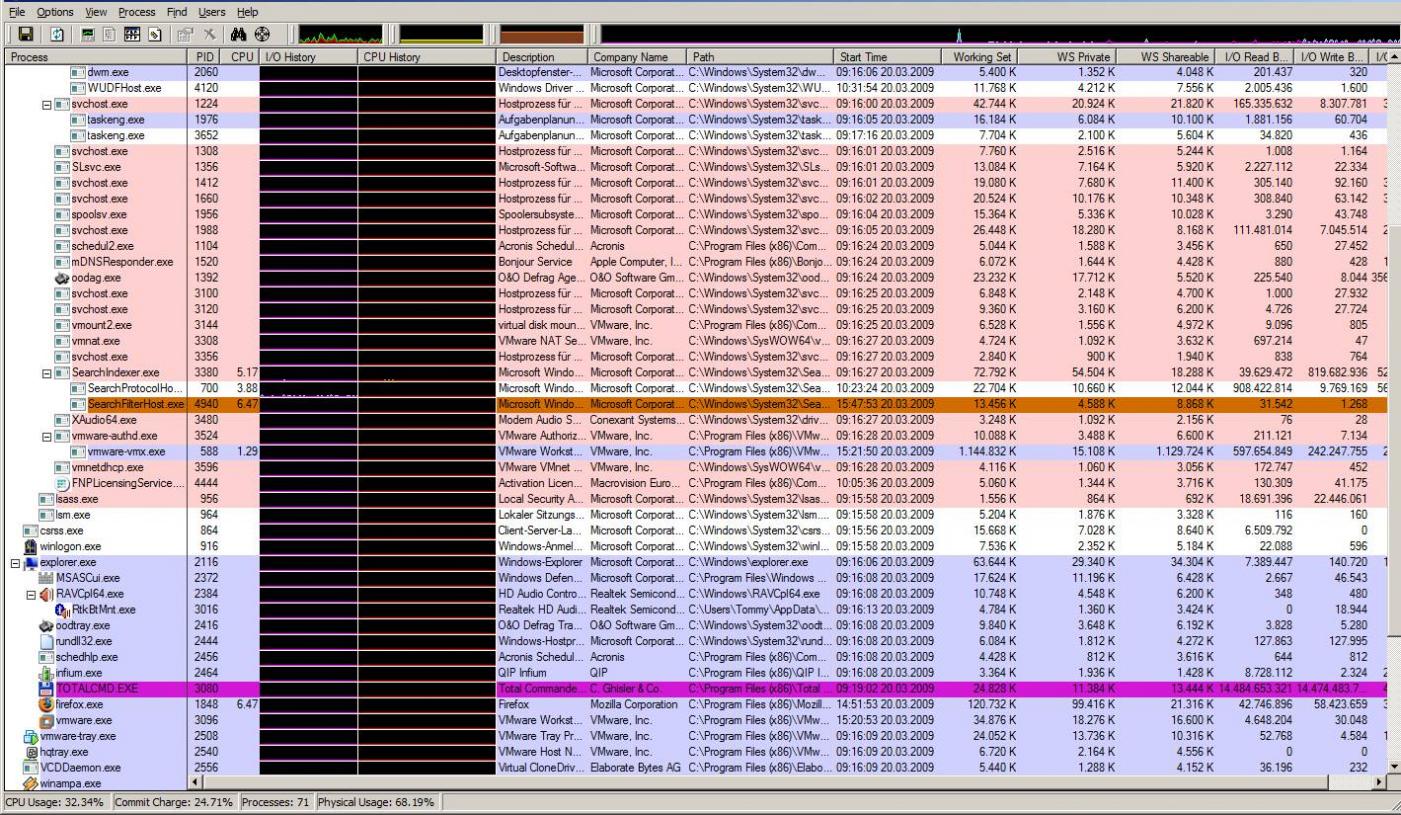Screen dimensions: 1401x815
Task: Collapse the RAVCpl64.exe tree node
Action: coord(31,594)
